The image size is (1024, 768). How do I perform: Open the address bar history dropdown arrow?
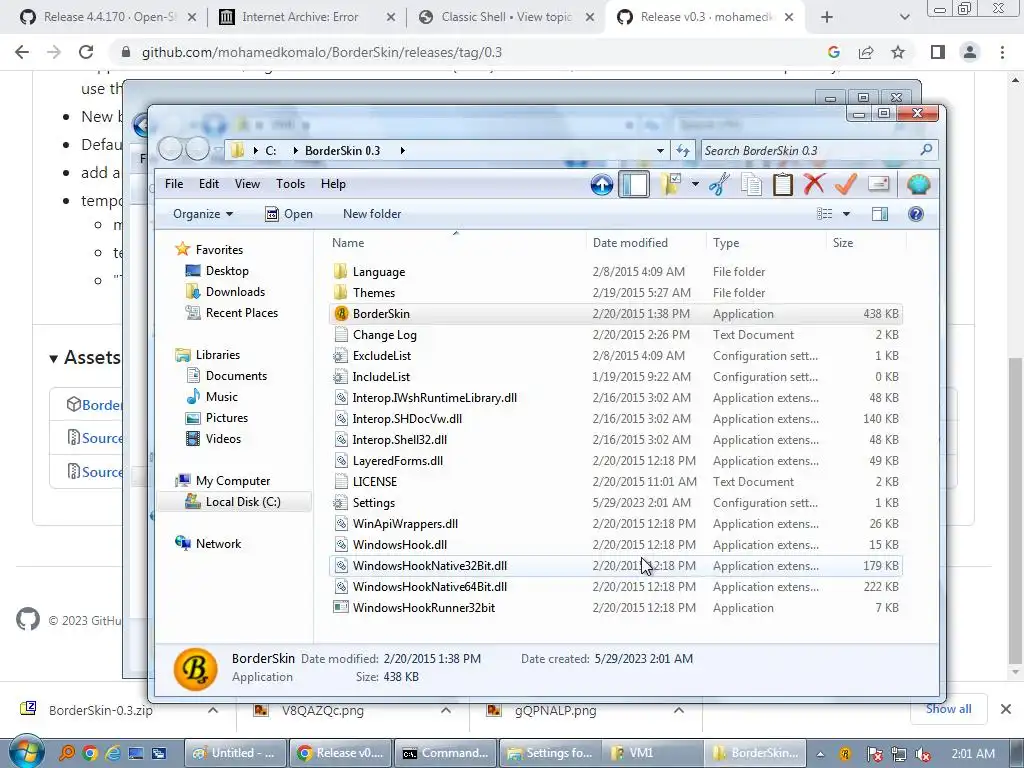tap(660, 151)
